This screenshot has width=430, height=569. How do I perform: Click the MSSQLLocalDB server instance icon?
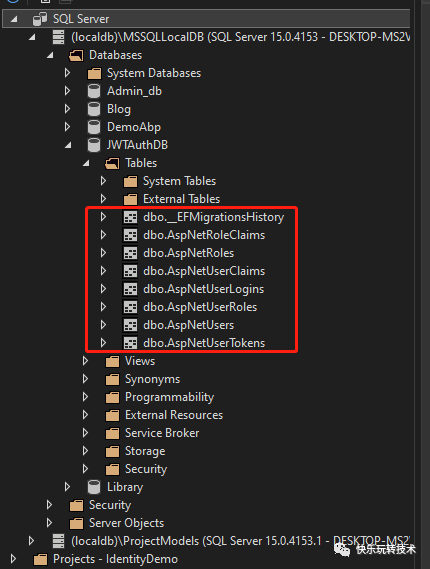tap(58, 37)
